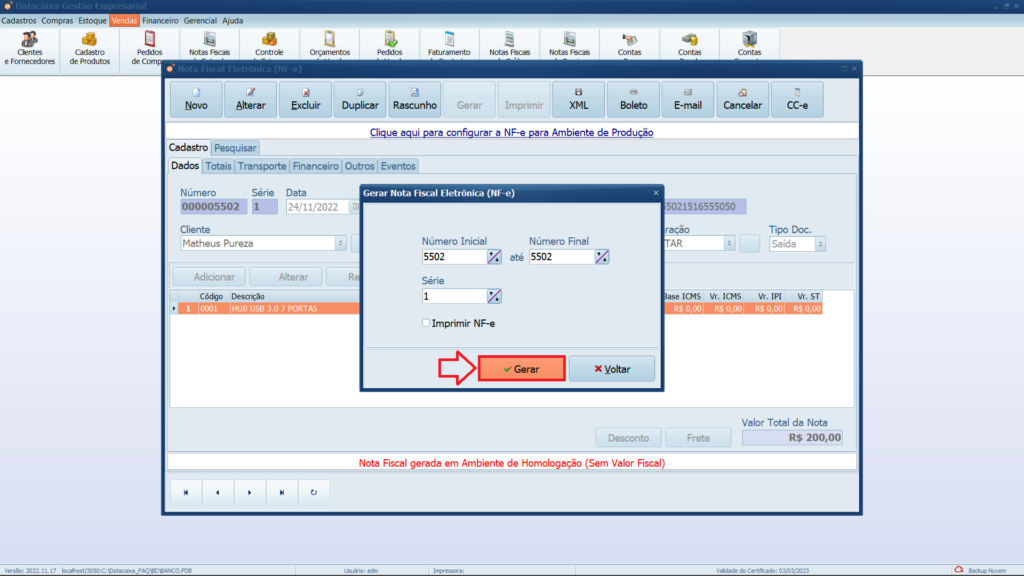1024x576 pixels.
Task: Click the refresh icon in record navigator
Action: coord(314,492)
